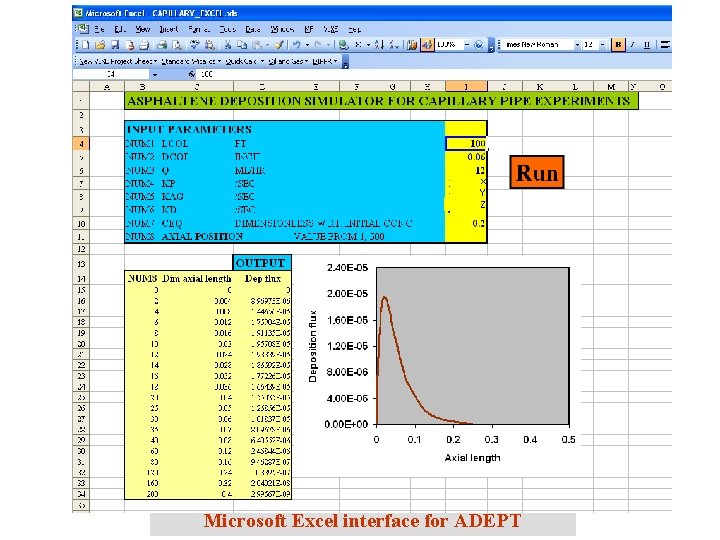Select the AXIAL POSITION label cell
This screenshot has width=720, height=540.
tap(202, 236)
